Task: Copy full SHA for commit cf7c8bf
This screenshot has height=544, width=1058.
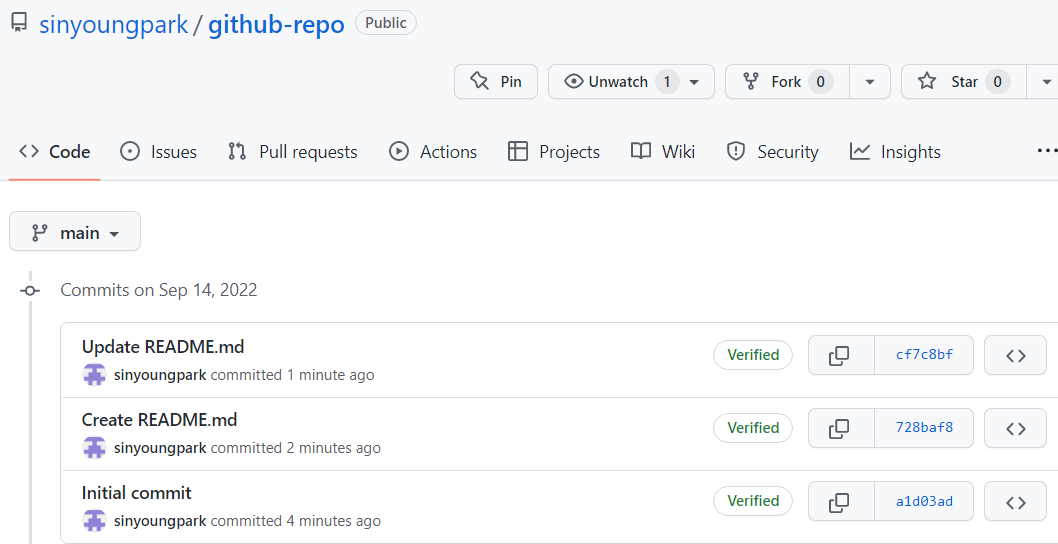Action: coord(839,355)
